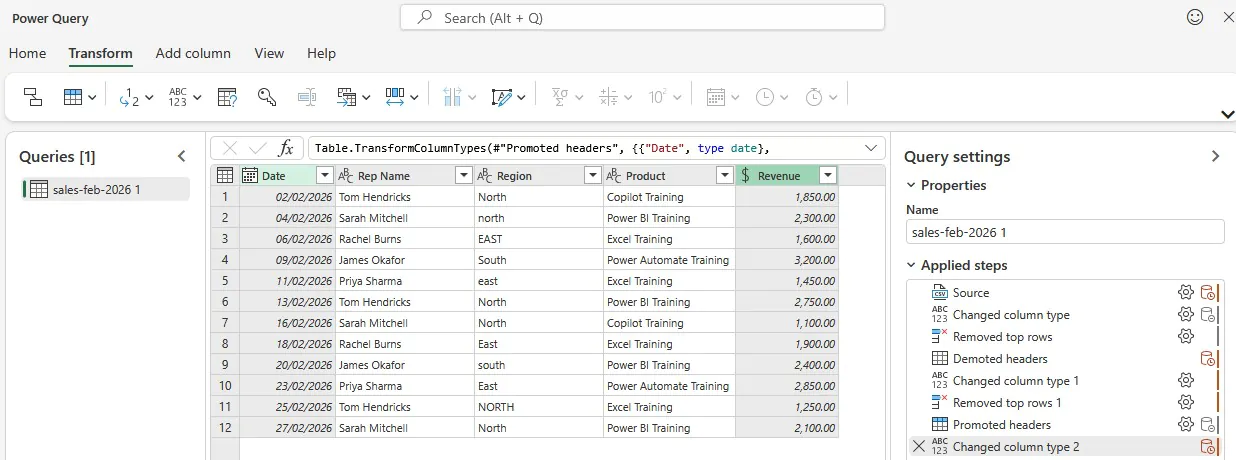Click the Standard arithmetic operations icon
1236x460 pixels.
(609, 97)
